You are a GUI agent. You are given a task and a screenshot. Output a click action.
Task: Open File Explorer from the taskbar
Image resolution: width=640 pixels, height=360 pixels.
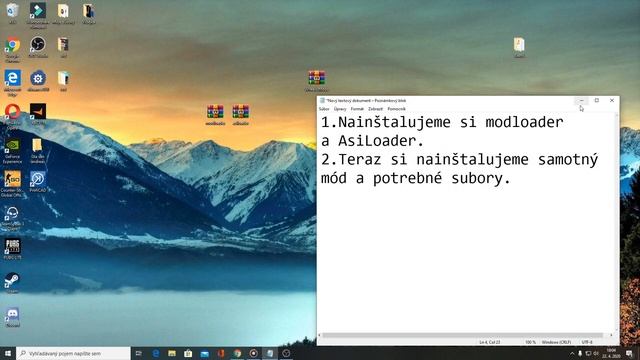pos(172,353)
